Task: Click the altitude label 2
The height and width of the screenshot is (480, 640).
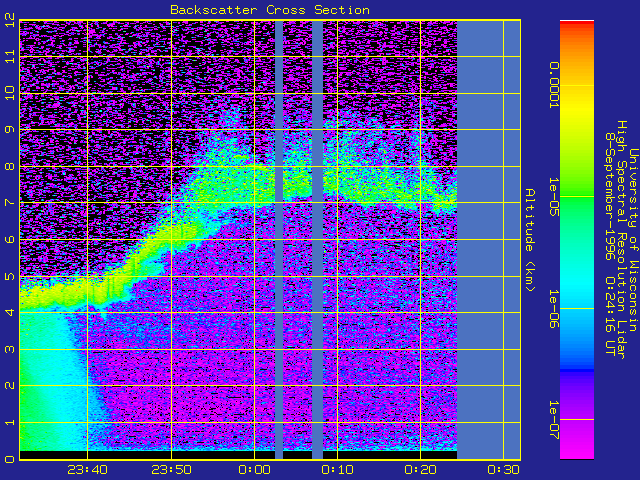Action: [x=11, y=386]
